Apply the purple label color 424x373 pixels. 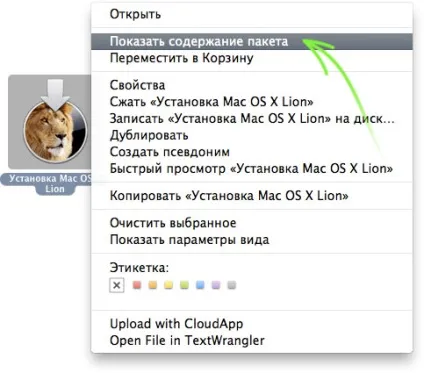click(216, 285)
